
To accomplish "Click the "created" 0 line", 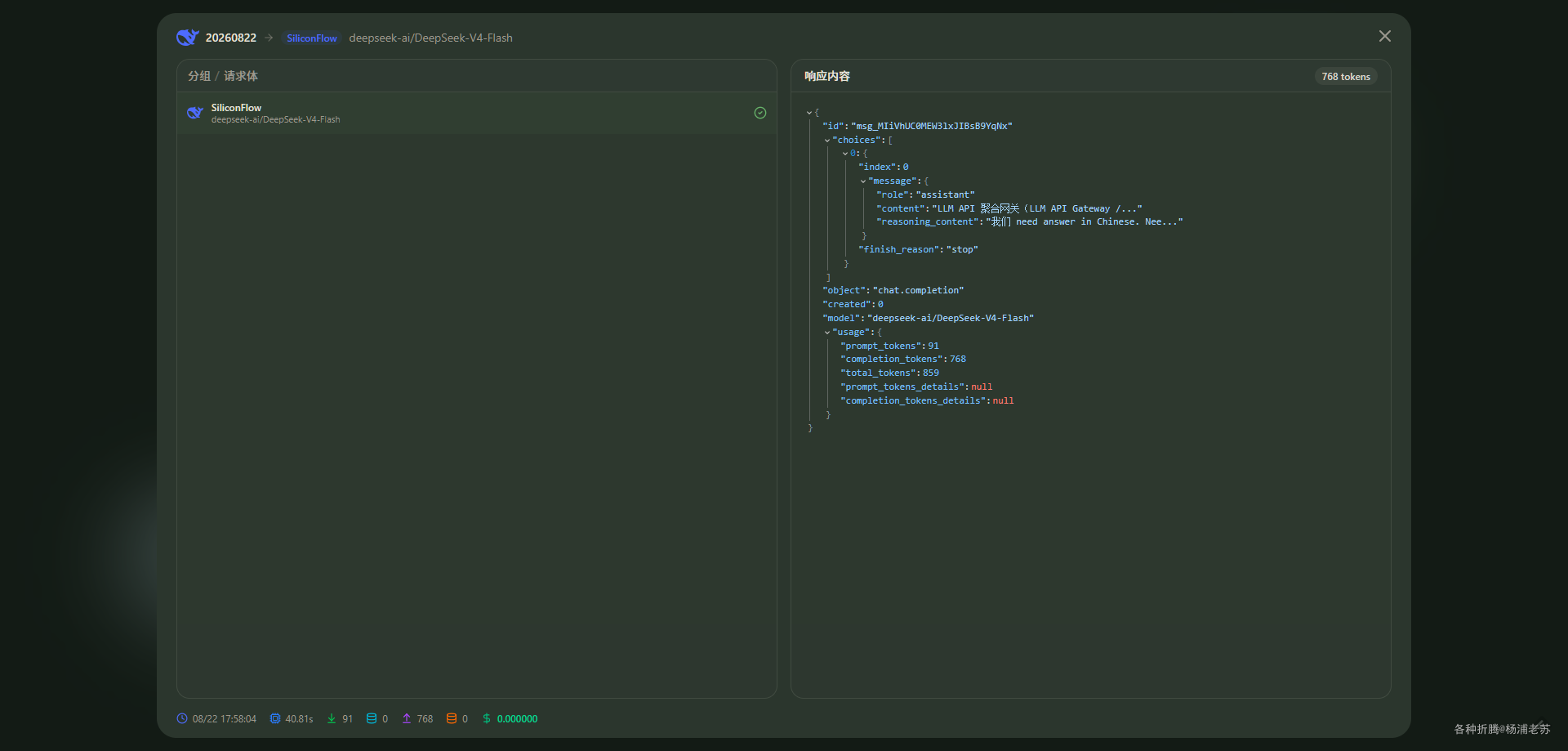I will pyautogui.click(x=853, y=304).
